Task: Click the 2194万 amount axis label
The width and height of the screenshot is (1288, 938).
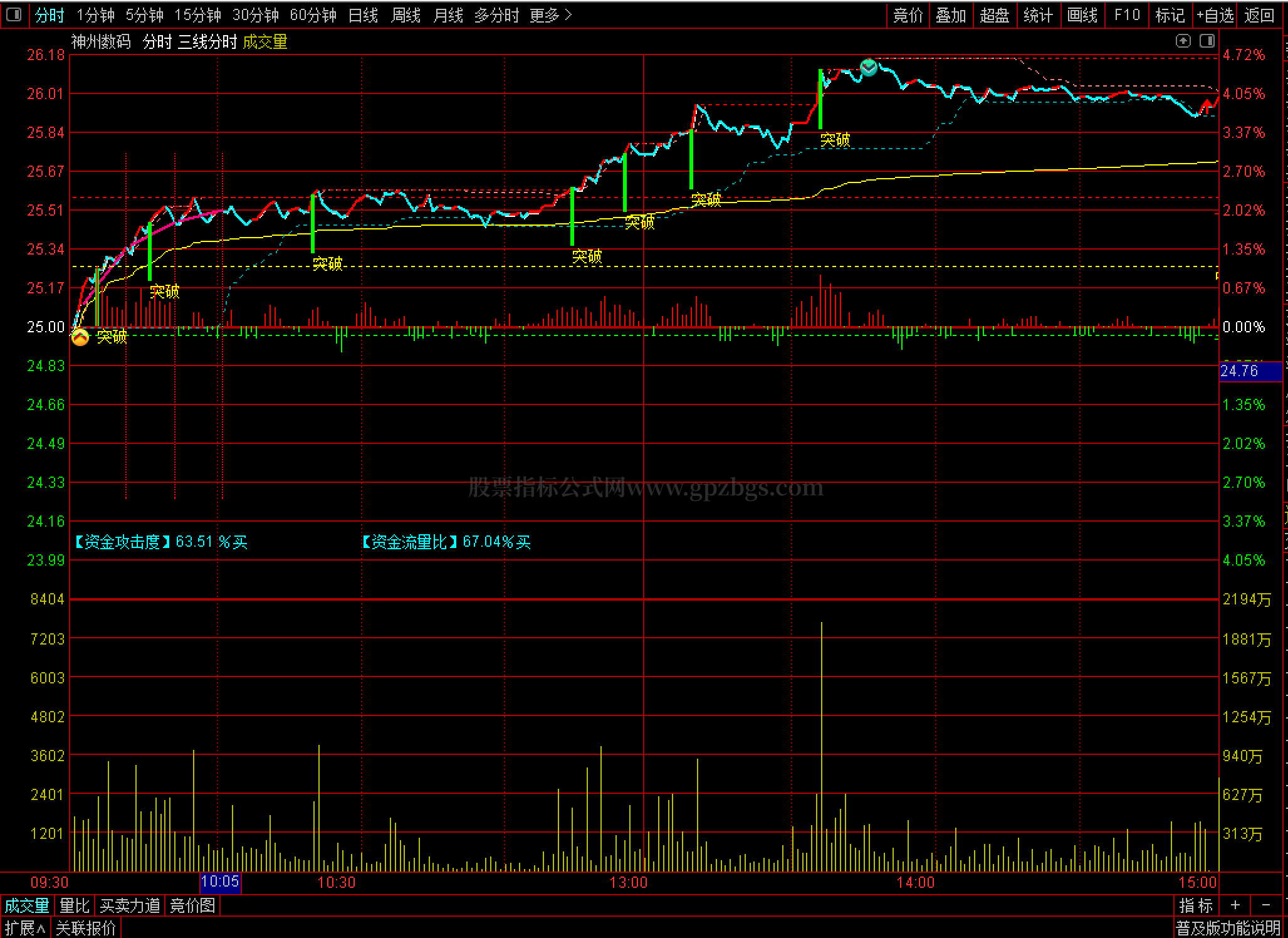Action: point(1247,600)
